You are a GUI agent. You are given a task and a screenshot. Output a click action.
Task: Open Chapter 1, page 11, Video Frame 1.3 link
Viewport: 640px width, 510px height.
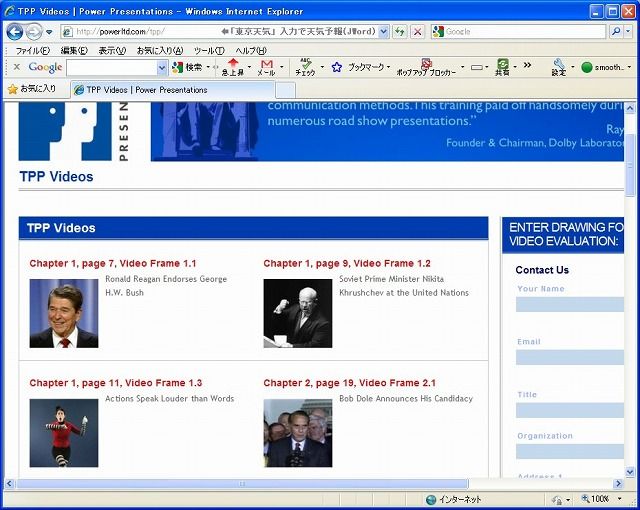(116, 383)
